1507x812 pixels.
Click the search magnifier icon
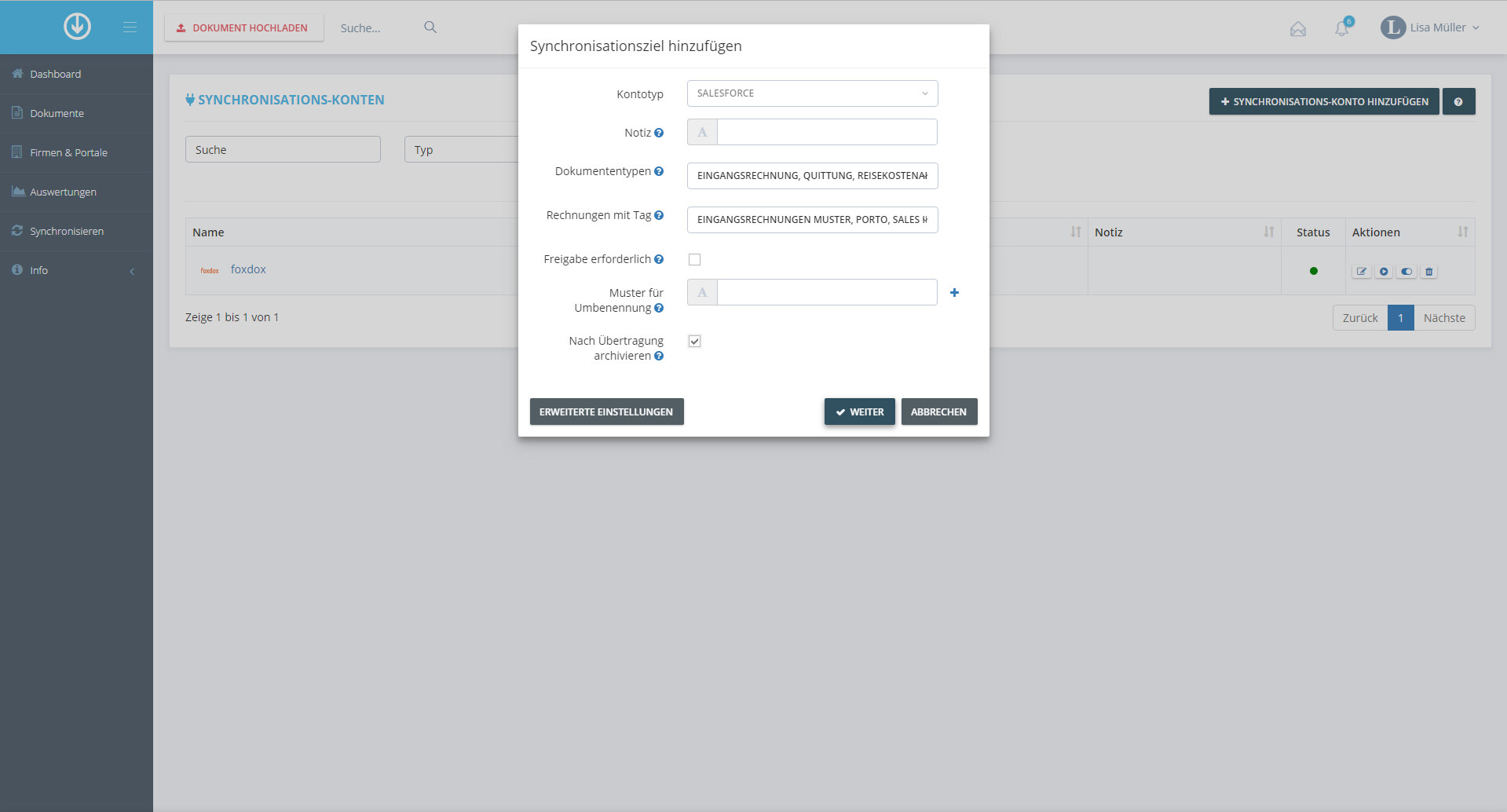(x=430, y=27)
